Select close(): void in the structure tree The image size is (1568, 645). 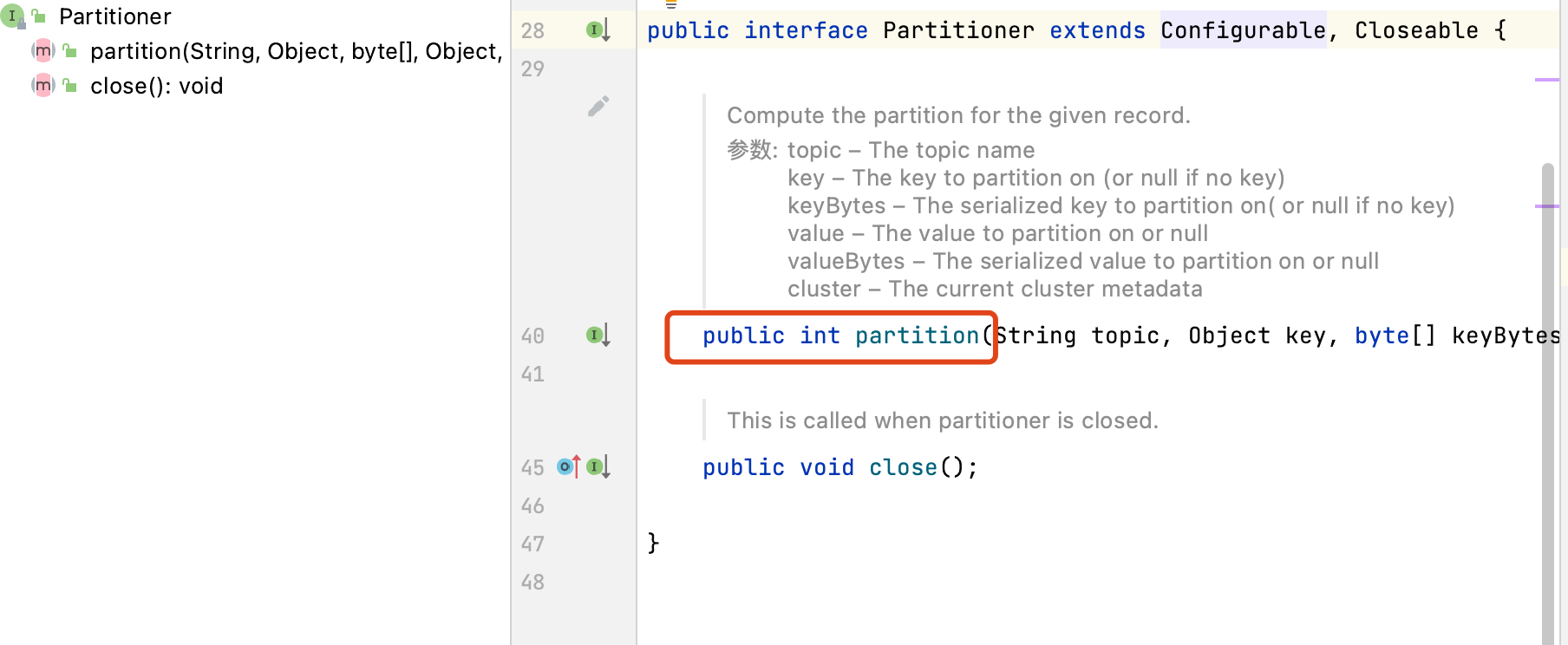click(x=156, y=86)
